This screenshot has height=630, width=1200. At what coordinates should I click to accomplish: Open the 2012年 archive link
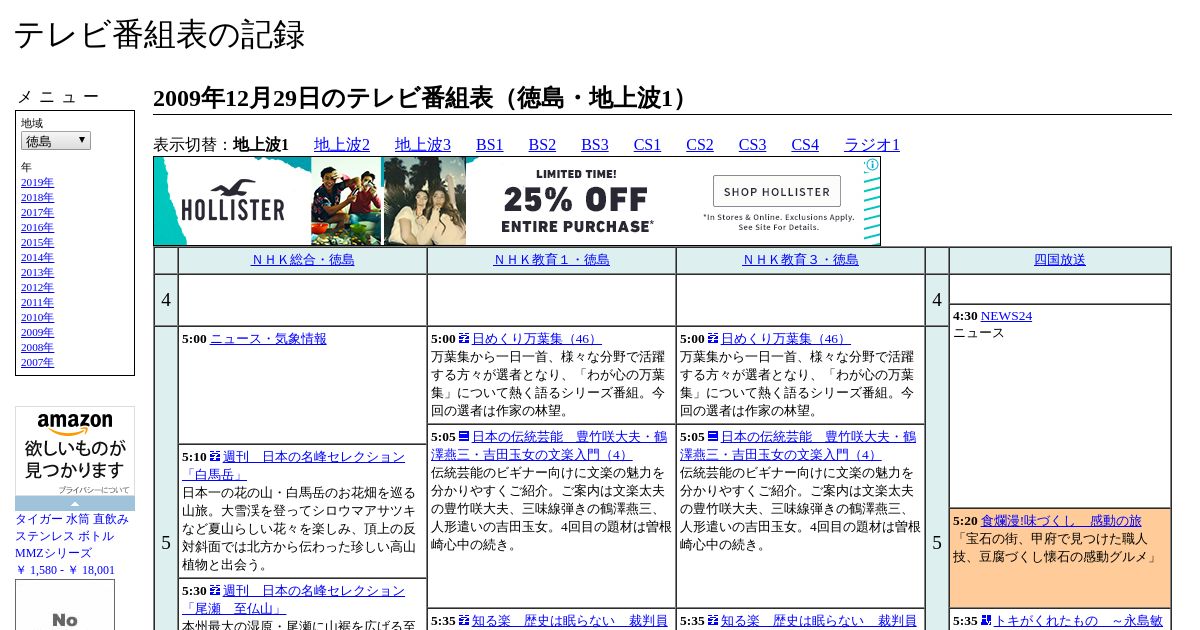[x=37, y=288]
